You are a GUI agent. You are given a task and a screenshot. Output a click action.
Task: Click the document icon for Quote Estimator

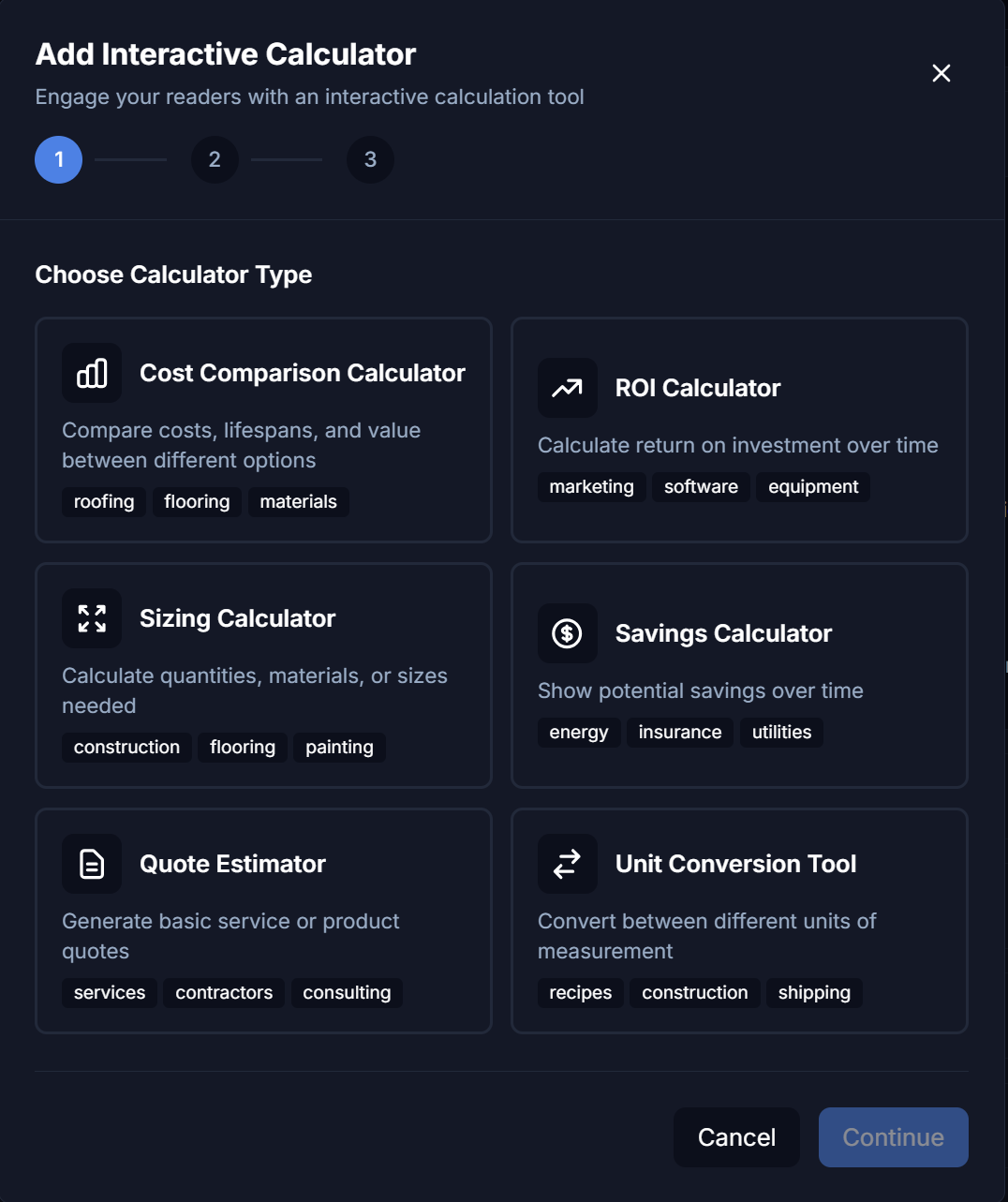(91, 863)
